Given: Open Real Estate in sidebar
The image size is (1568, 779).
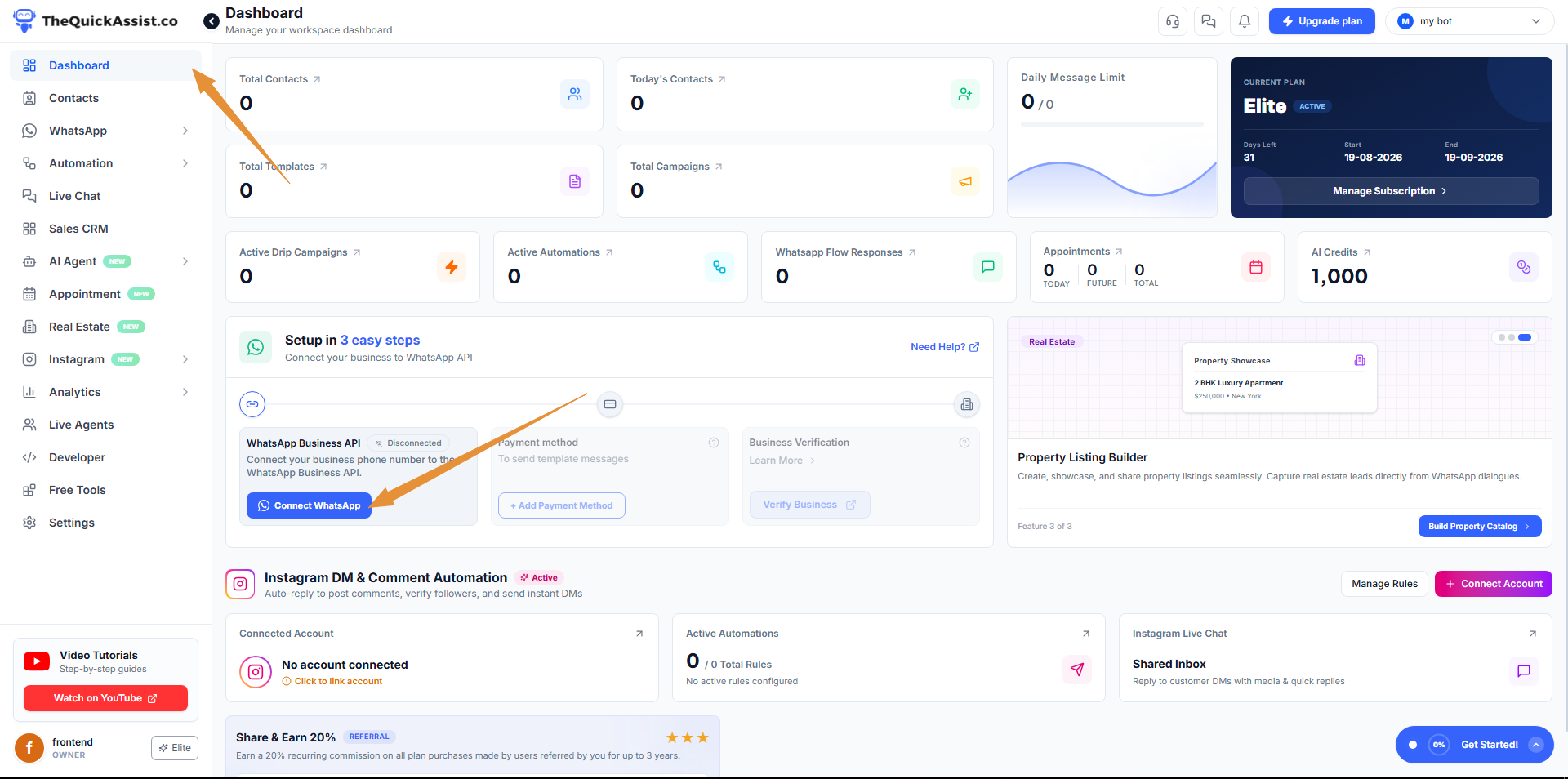Looking at the screenshot, I should [x=105, y=327].
